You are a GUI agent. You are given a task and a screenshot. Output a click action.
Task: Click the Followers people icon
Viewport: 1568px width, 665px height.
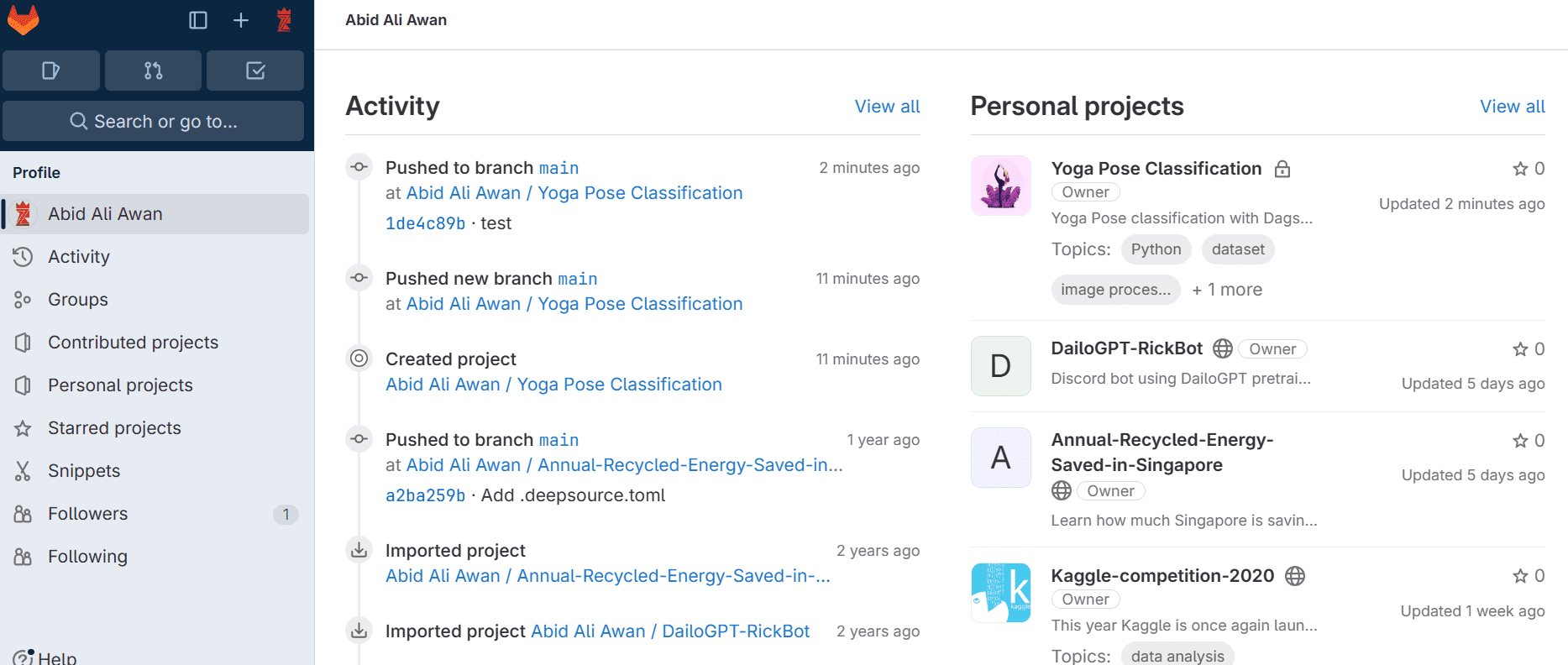click(23, 514)
